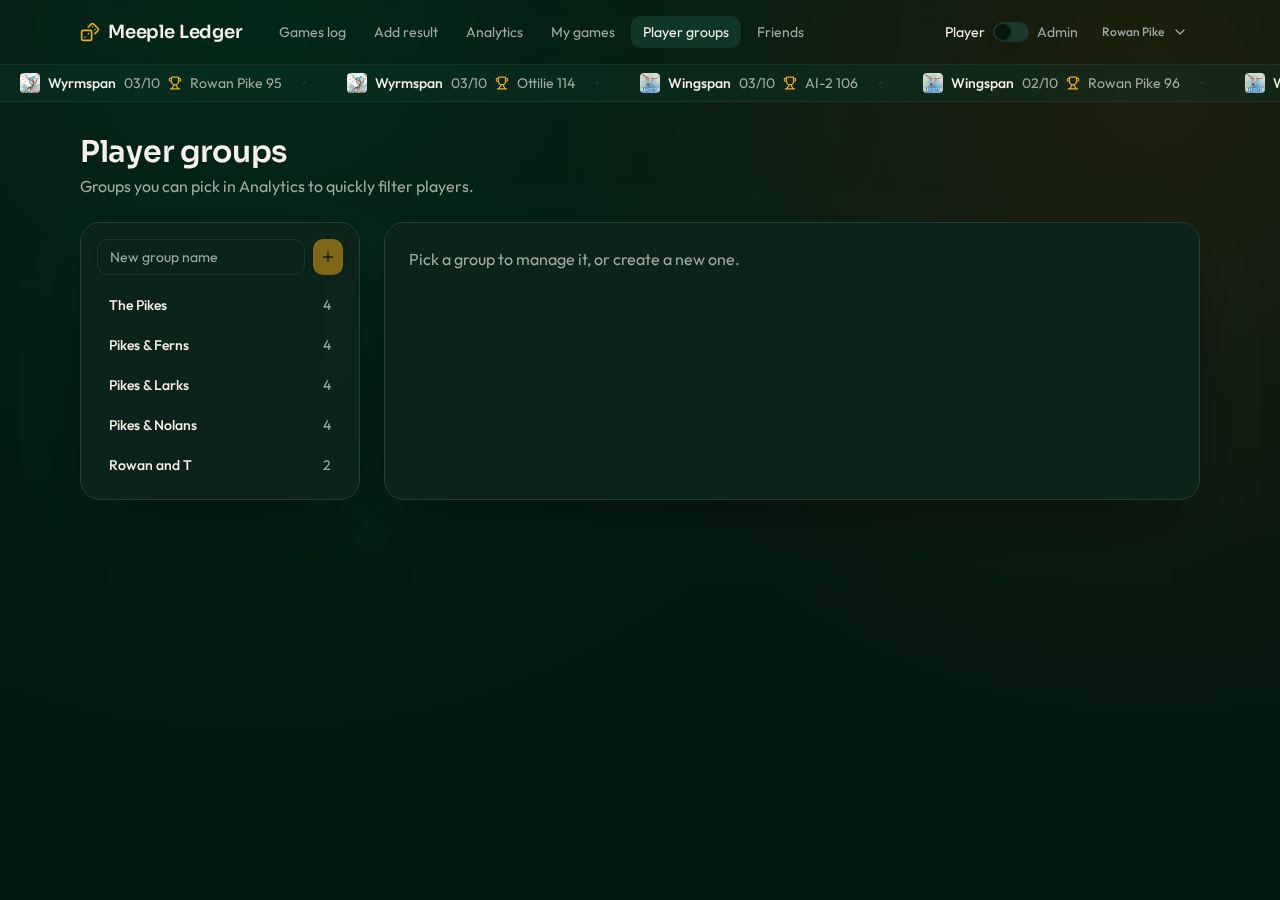
Task: Click the Meeple Ledger brand name
Action: point(175,32)
